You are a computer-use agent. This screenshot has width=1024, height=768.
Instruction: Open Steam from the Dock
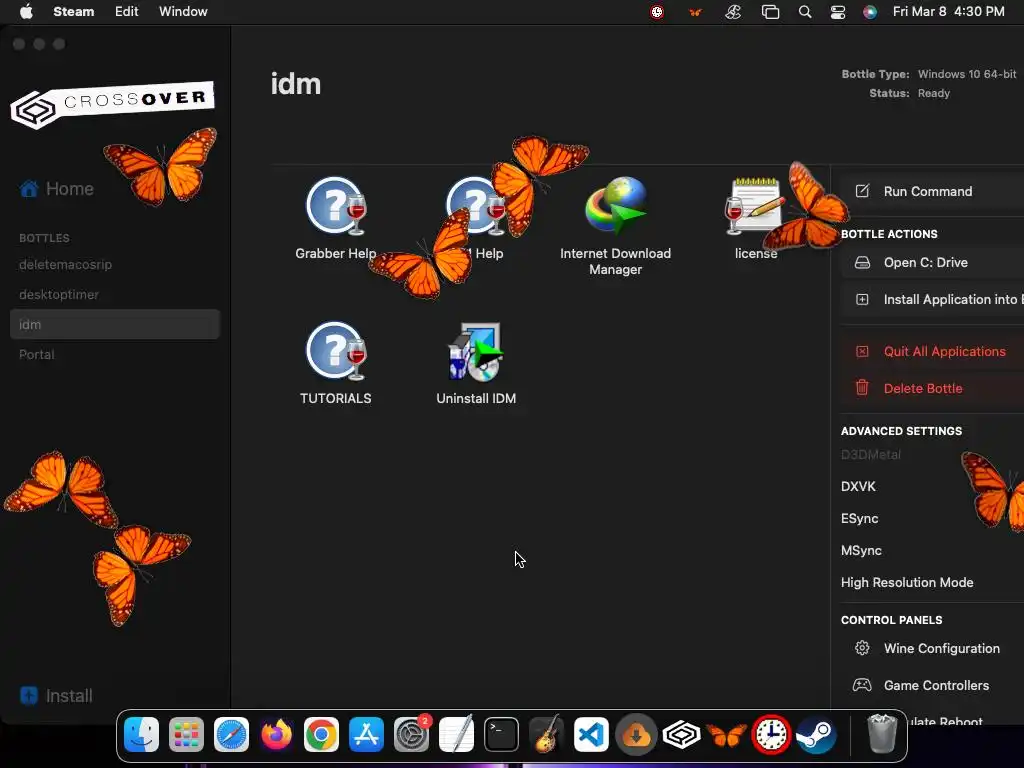tap(816, 735)
